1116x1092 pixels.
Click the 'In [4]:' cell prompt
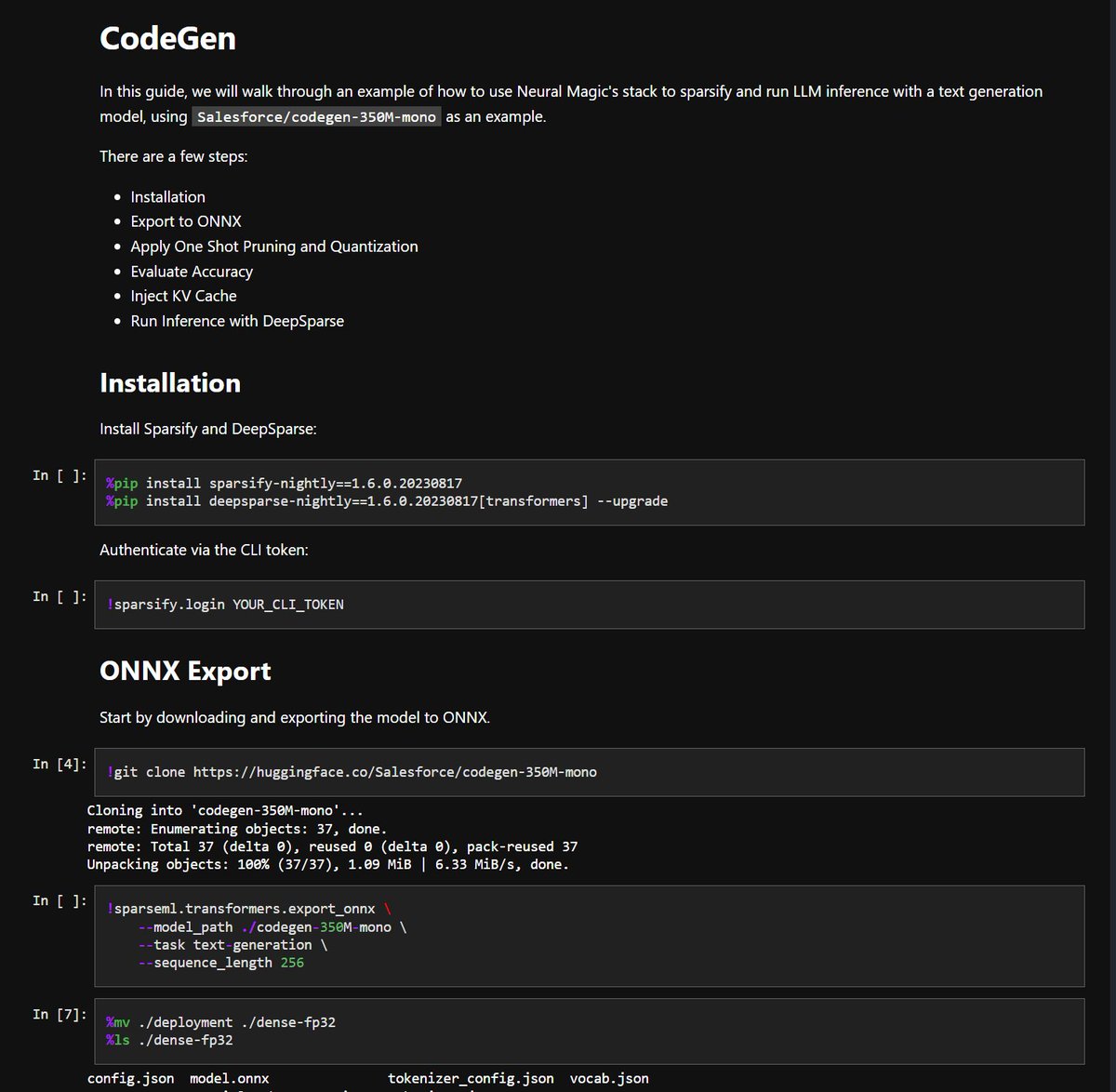tap(60, 764)
